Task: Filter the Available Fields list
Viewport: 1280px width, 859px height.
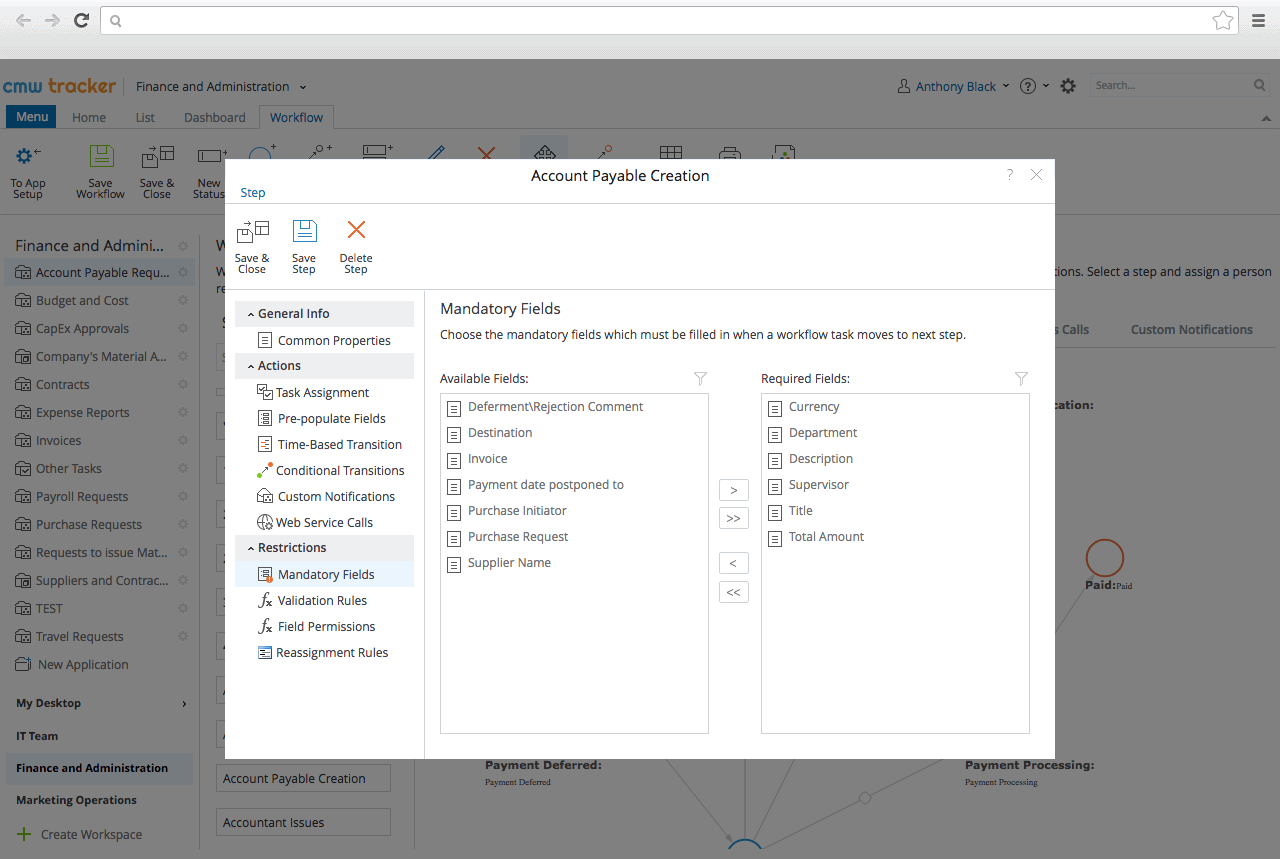Action: point(701,379)
